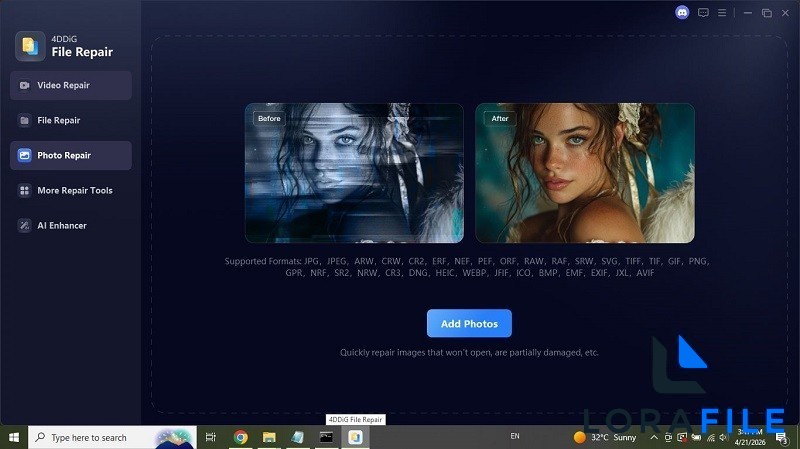Click the Before sample image

point(354,173)
